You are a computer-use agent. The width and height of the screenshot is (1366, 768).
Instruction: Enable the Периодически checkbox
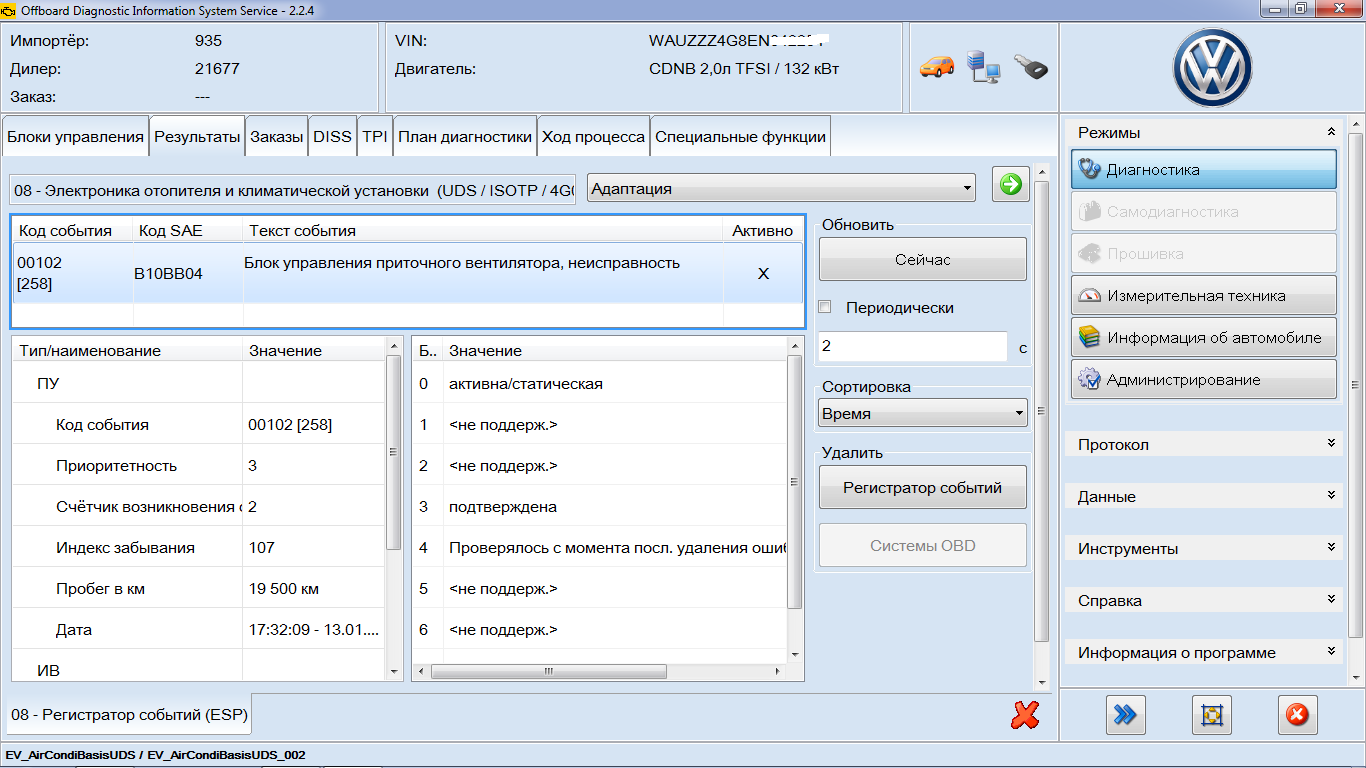tap(825, 307)
